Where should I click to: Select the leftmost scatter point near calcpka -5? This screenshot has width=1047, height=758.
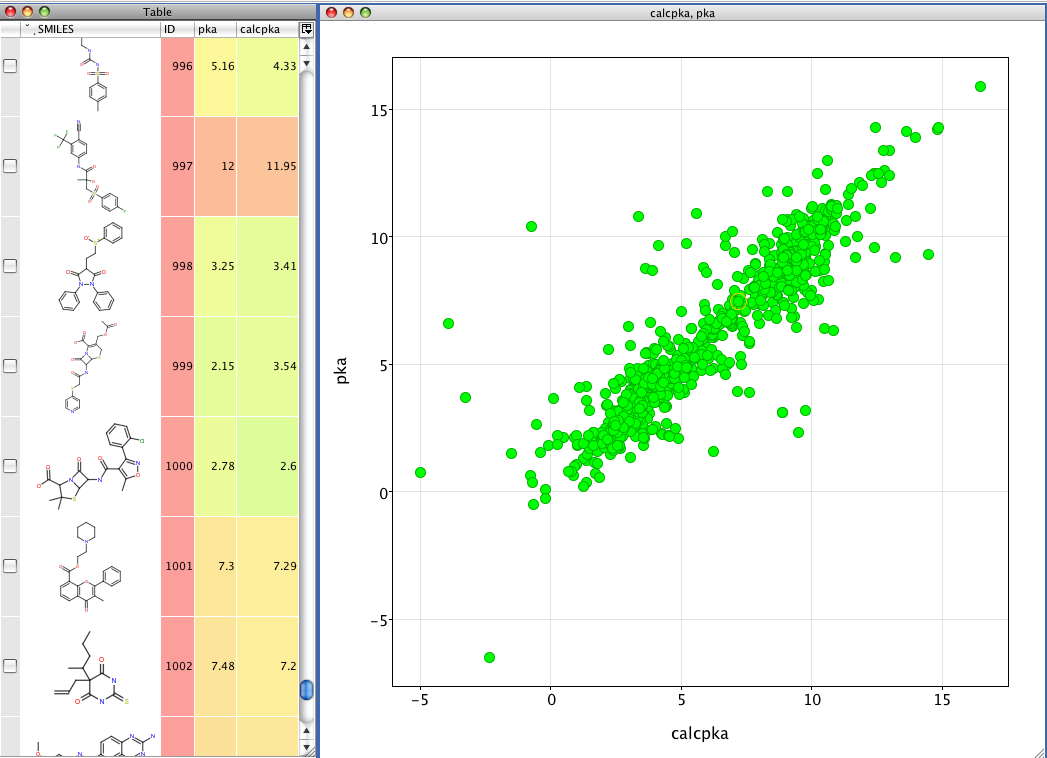pos(420,472)
